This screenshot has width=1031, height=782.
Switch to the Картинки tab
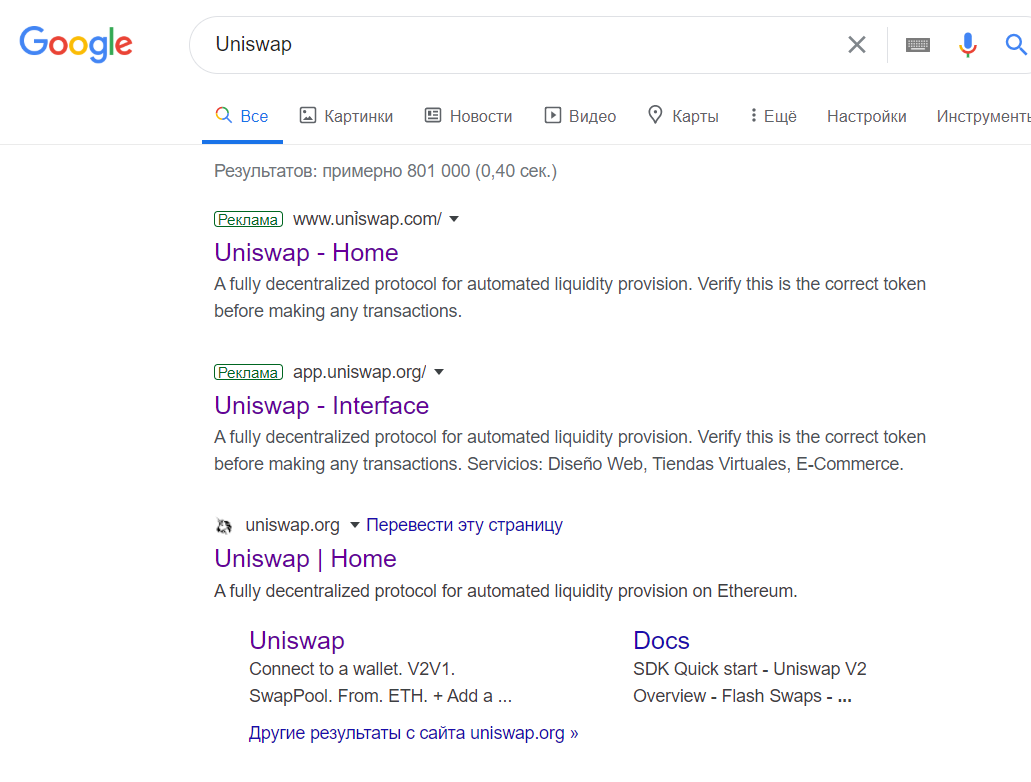click(x=346, y=116)
